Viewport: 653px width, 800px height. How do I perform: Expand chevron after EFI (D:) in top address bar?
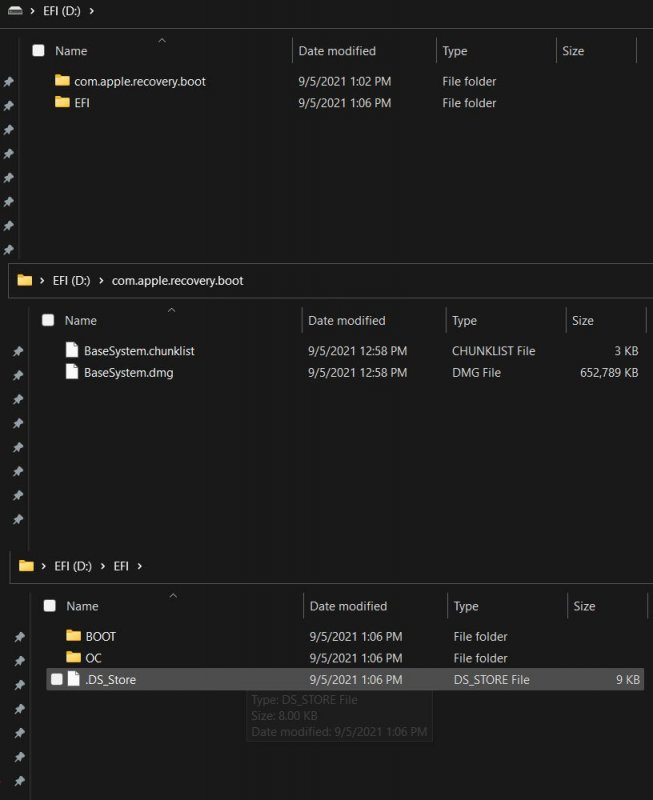[91, 10]
